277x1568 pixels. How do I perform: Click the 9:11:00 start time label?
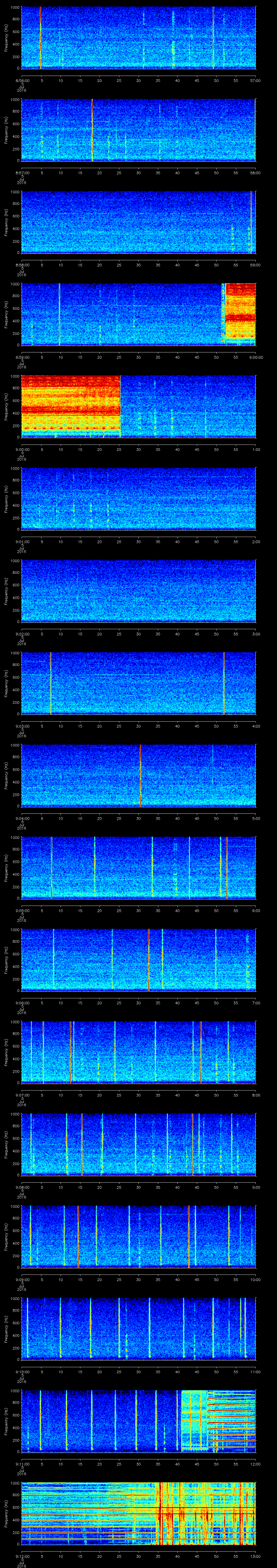point(22,1464)
